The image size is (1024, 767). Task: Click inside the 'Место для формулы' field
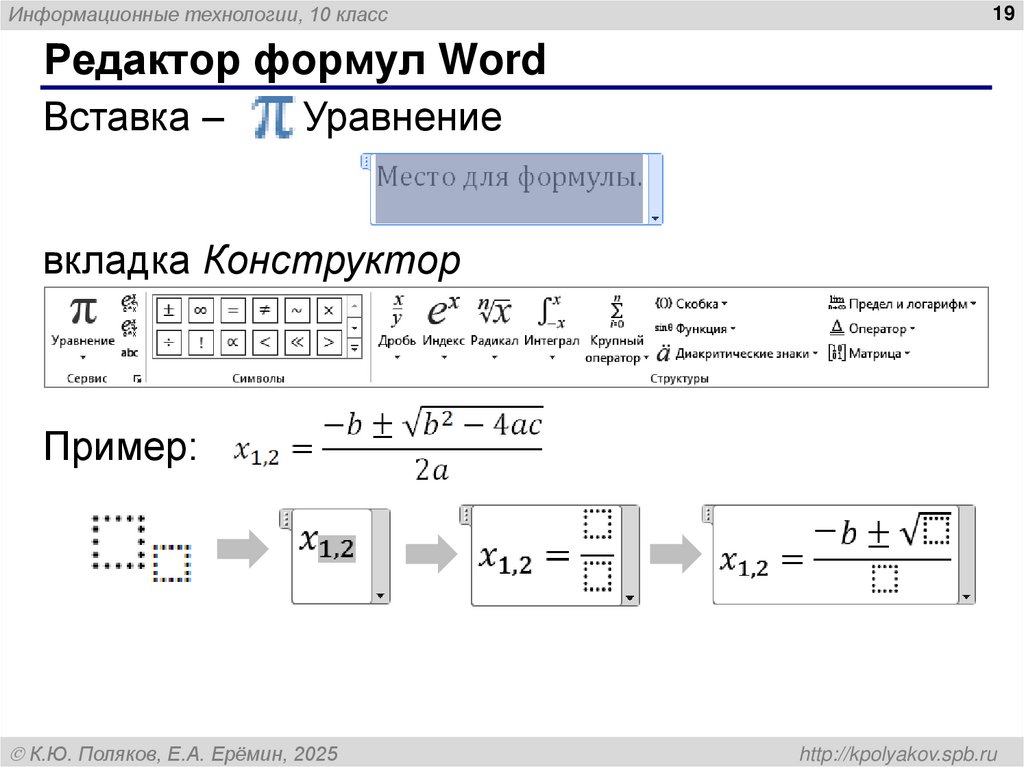pyautogui.click(x=510, y=189)
